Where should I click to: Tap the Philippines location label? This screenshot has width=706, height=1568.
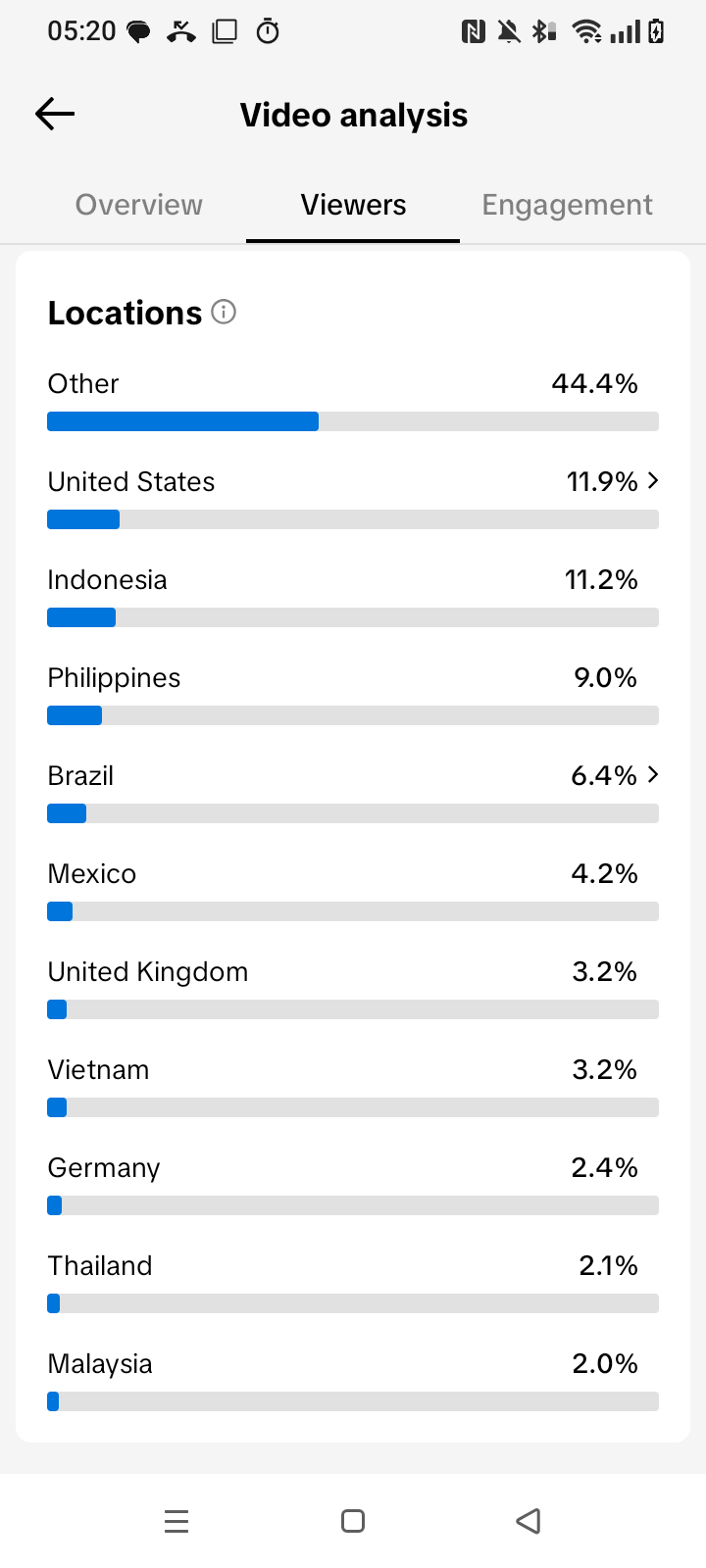[x=114, y=678]
